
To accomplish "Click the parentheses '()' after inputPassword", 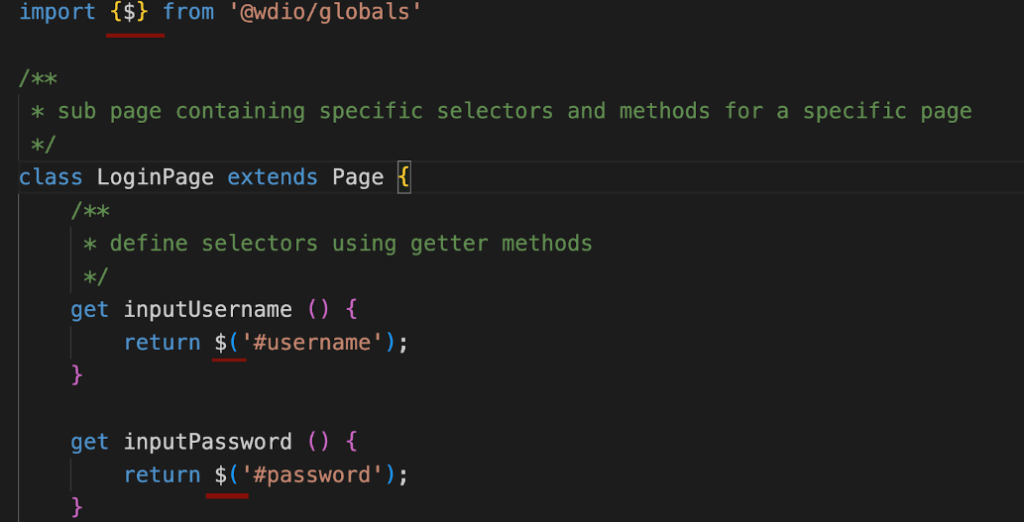I will click(x=318, y=442).
